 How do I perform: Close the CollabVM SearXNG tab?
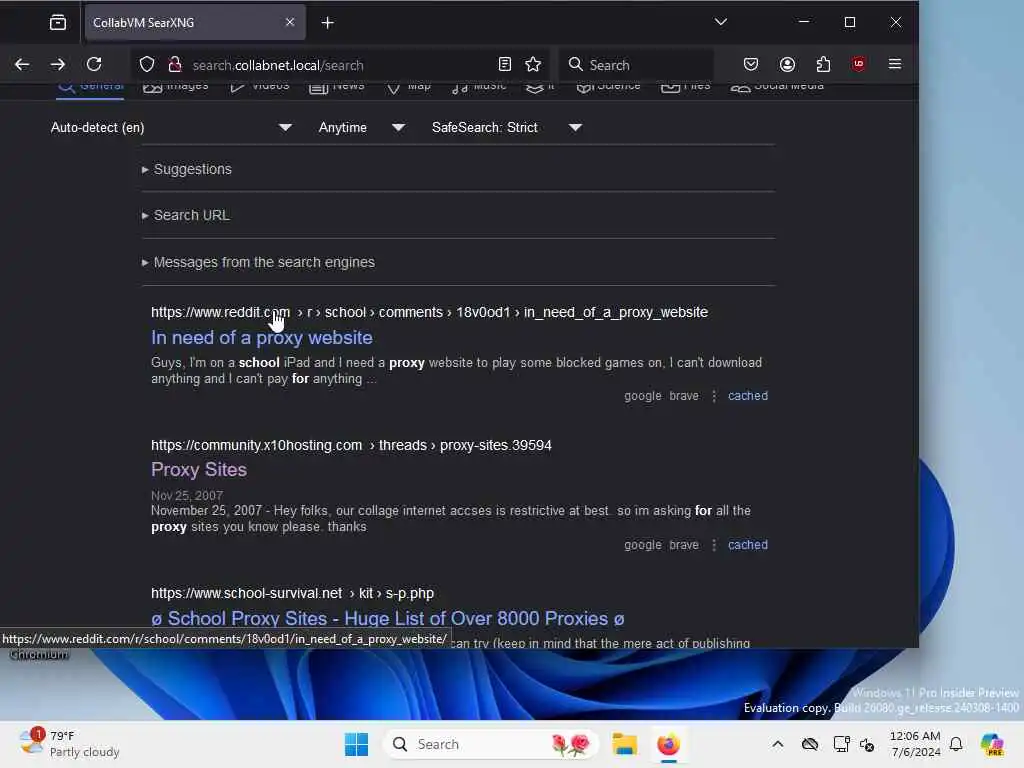[x=290, y=22]
